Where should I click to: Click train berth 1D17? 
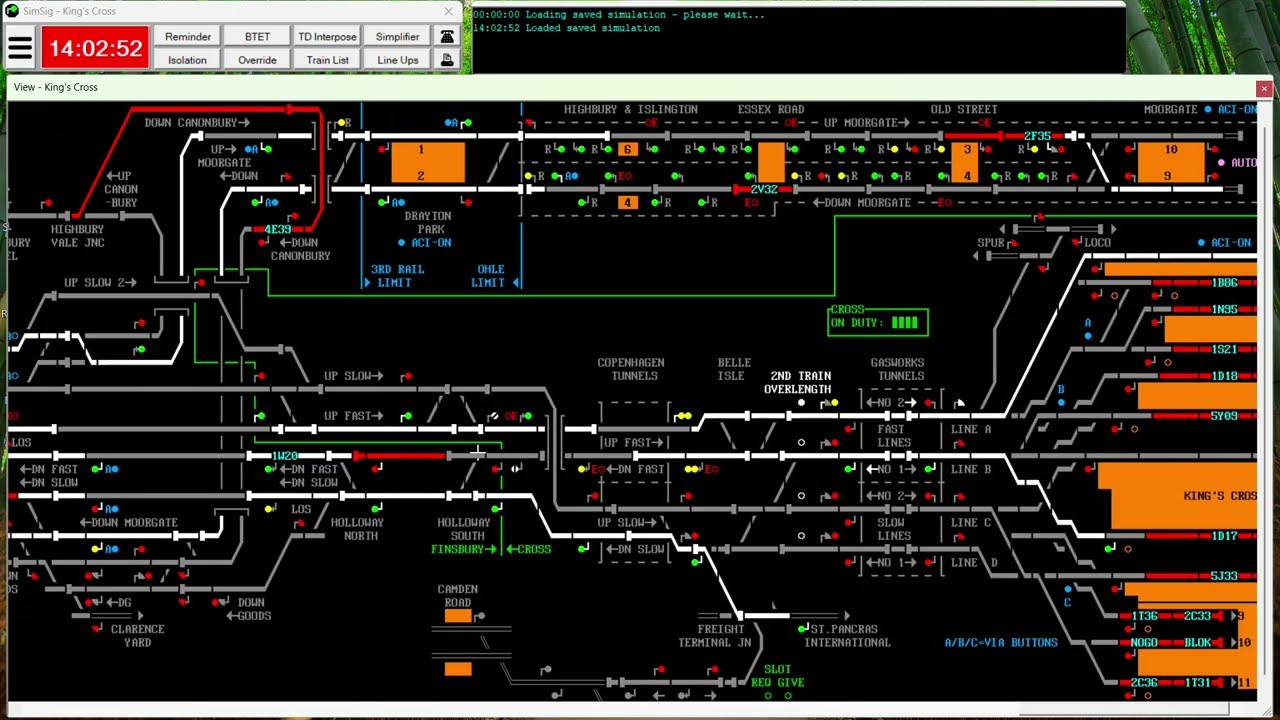point(1225,536)
